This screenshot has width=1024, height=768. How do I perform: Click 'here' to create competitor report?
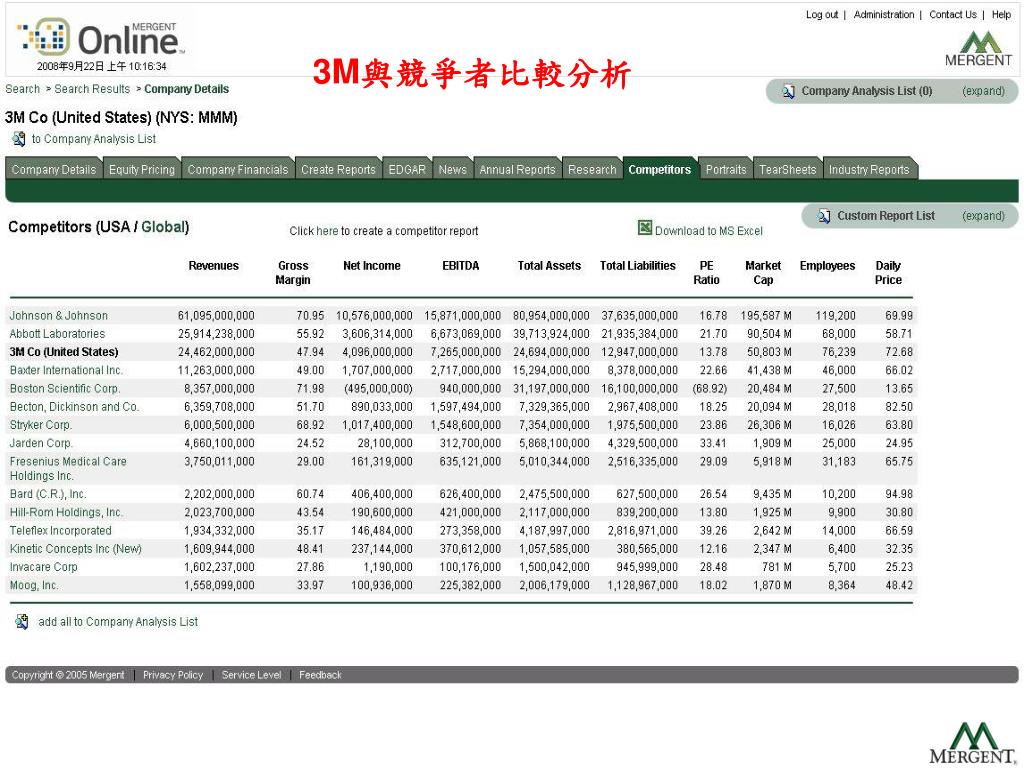(328, 231)
